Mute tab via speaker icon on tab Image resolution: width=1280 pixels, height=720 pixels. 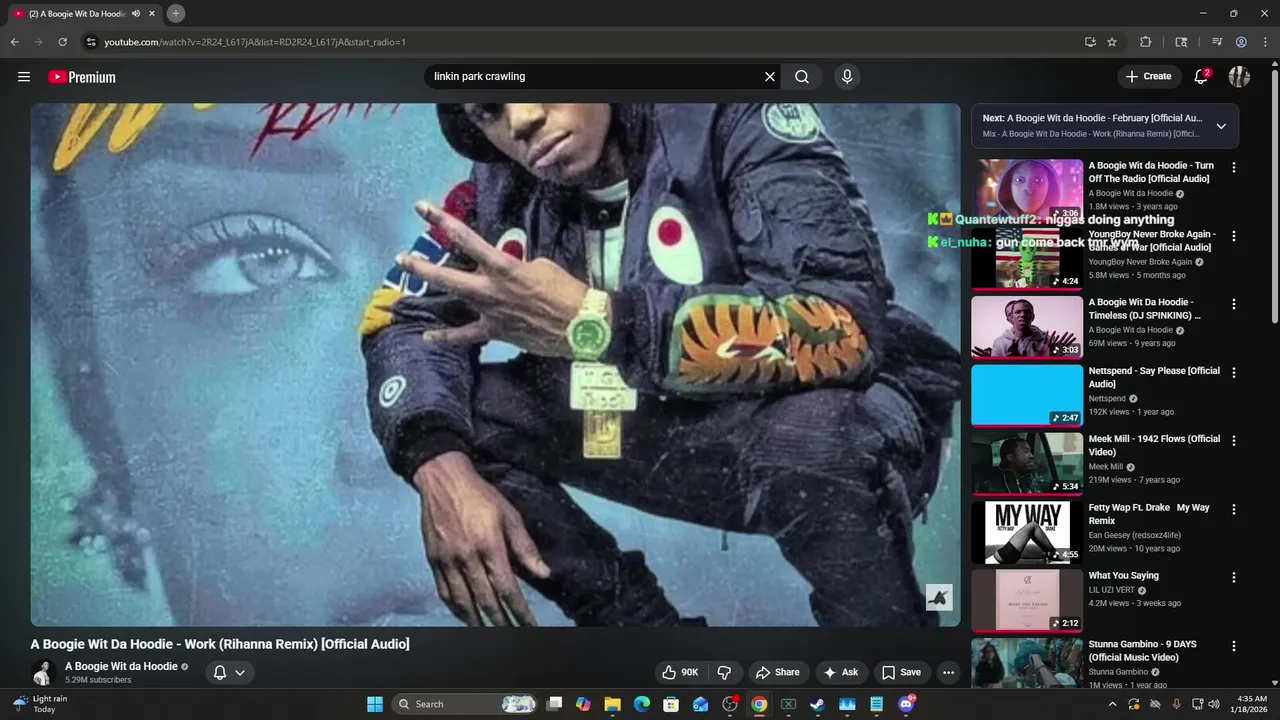[x=136, y=14]
